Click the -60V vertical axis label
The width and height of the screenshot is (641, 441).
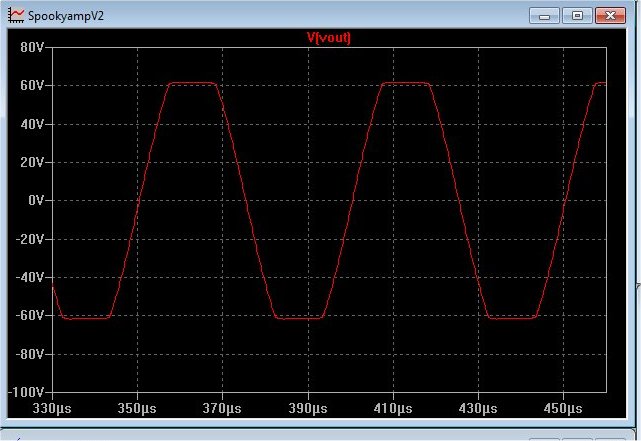click(29, 316)
